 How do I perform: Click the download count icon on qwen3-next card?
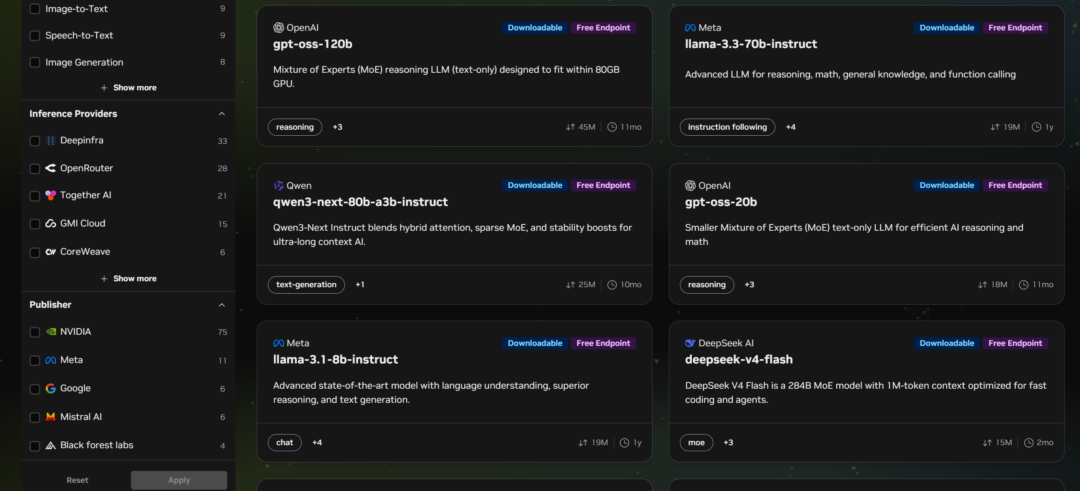570,285
